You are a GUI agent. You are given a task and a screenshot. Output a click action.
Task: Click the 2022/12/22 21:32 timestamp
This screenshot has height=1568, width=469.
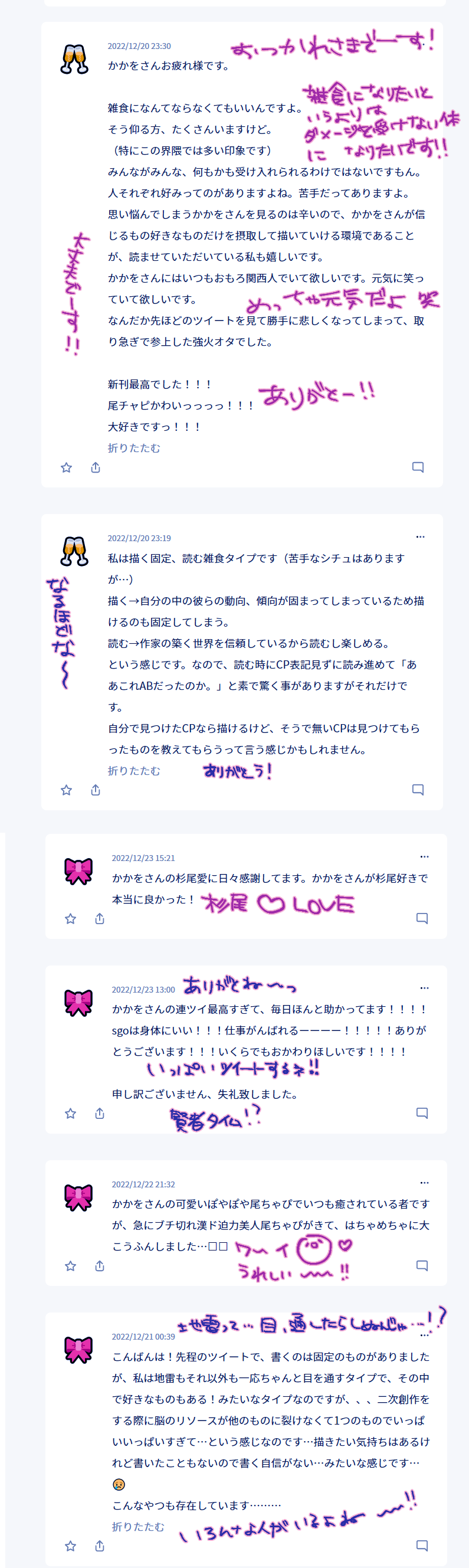pos(143,1184)
